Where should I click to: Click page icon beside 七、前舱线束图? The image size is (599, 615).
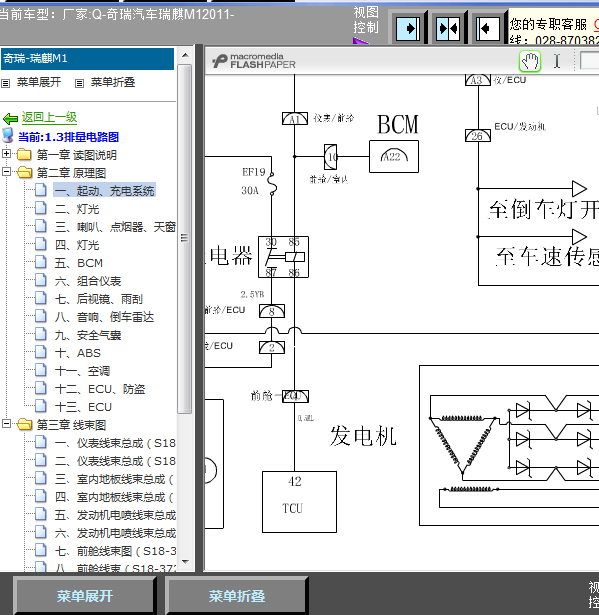pyautogui.click(x=41, y=551)
